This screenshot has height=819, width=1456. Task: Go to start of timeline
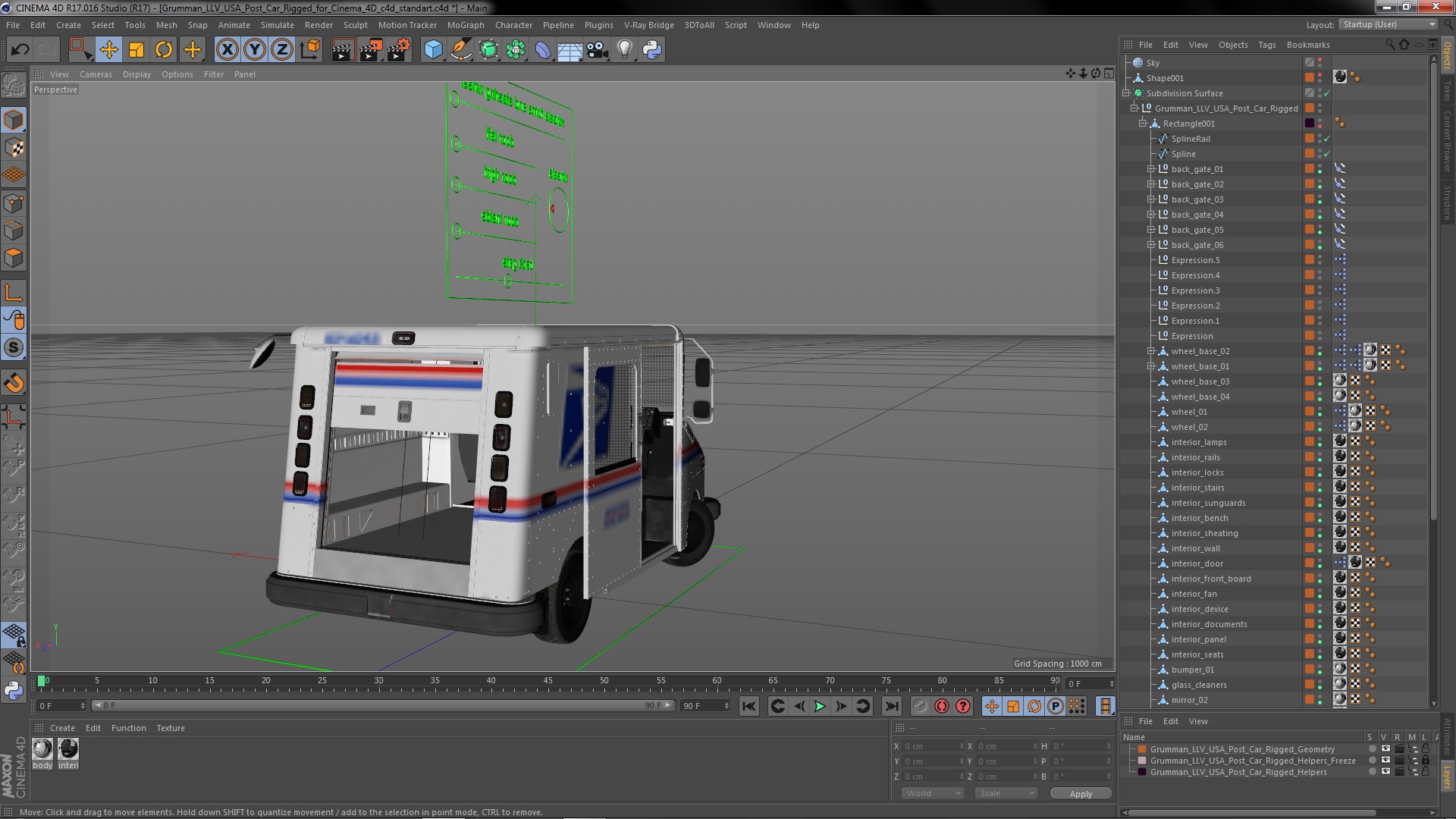point(749,706)
